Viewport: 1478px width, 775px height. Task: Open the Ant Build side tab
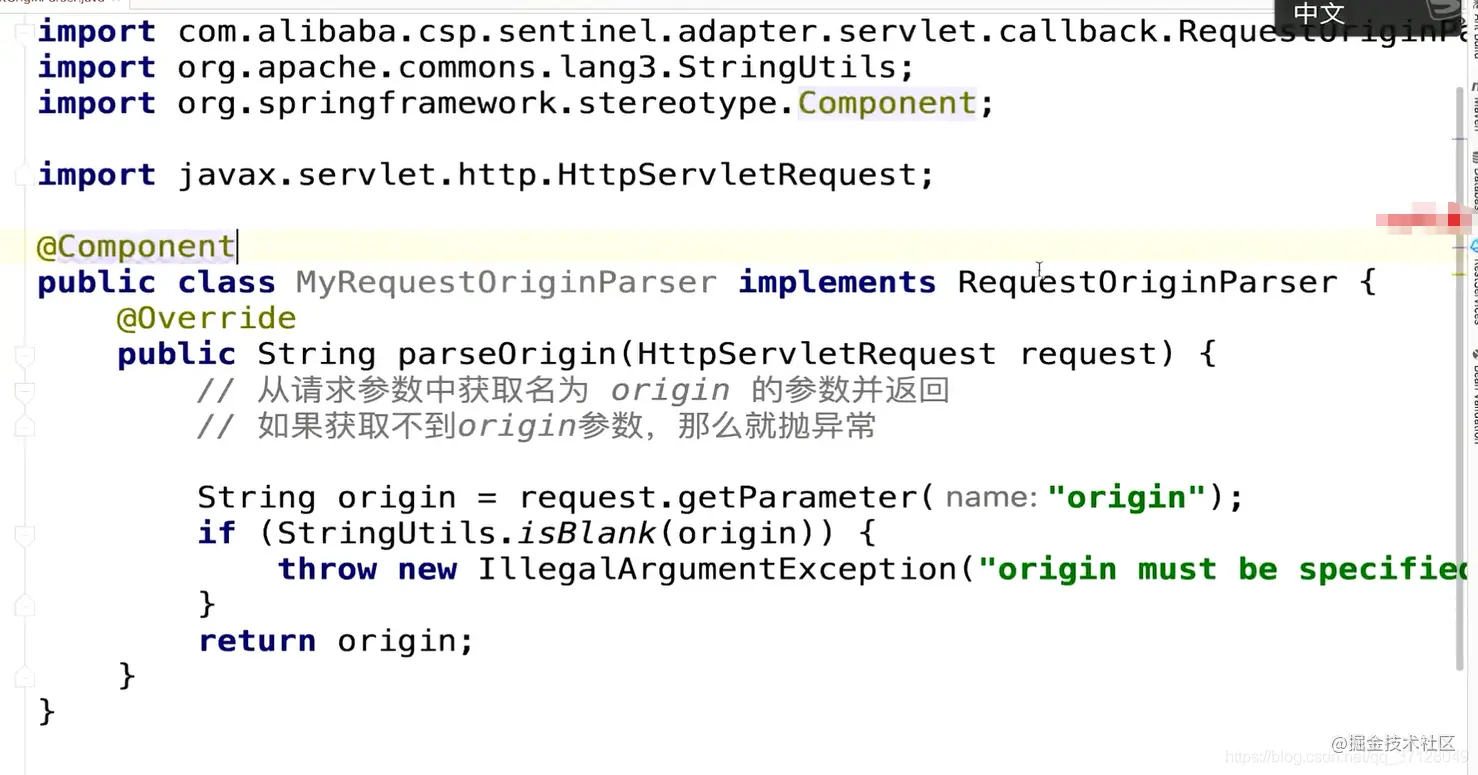click(1473, 28)
